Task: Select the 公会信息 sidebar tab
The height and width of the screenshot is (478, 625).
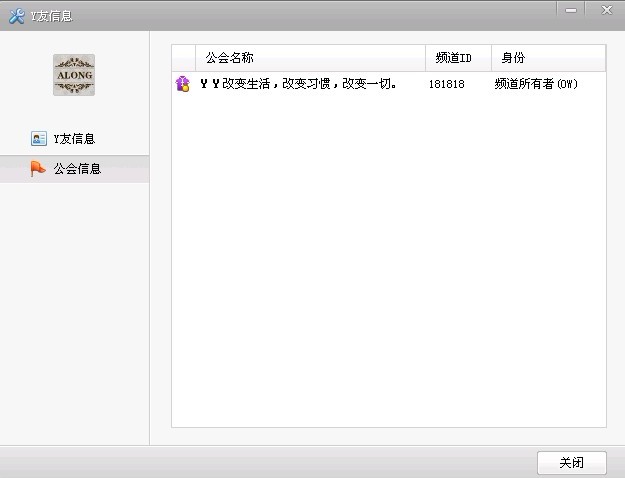Action: 75,169
